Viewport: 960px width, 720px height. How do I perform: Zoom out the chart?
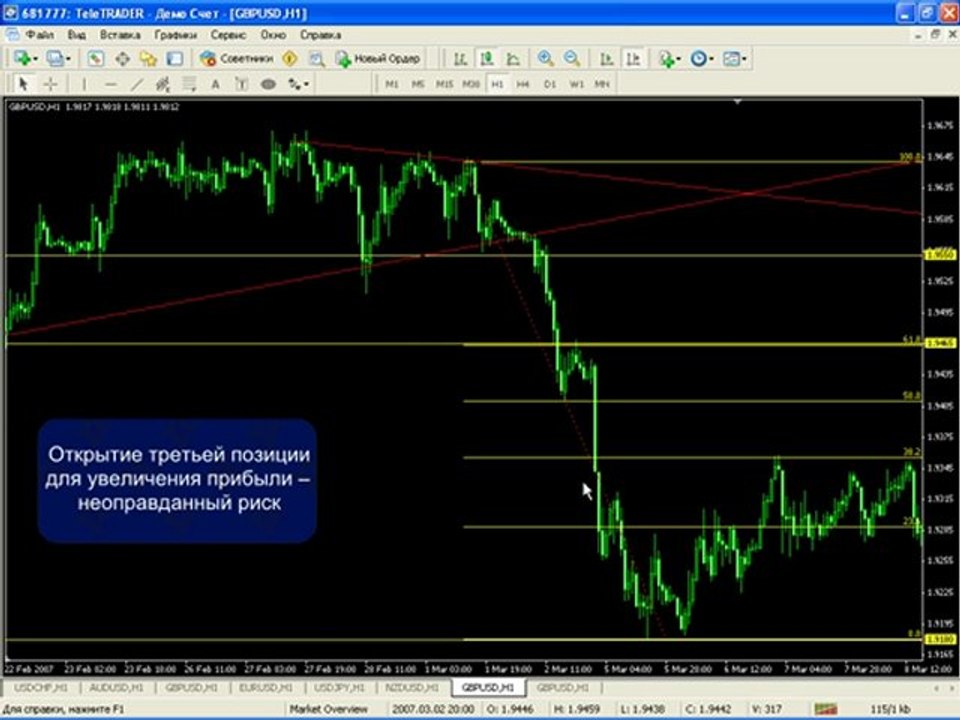pos(572,59)
